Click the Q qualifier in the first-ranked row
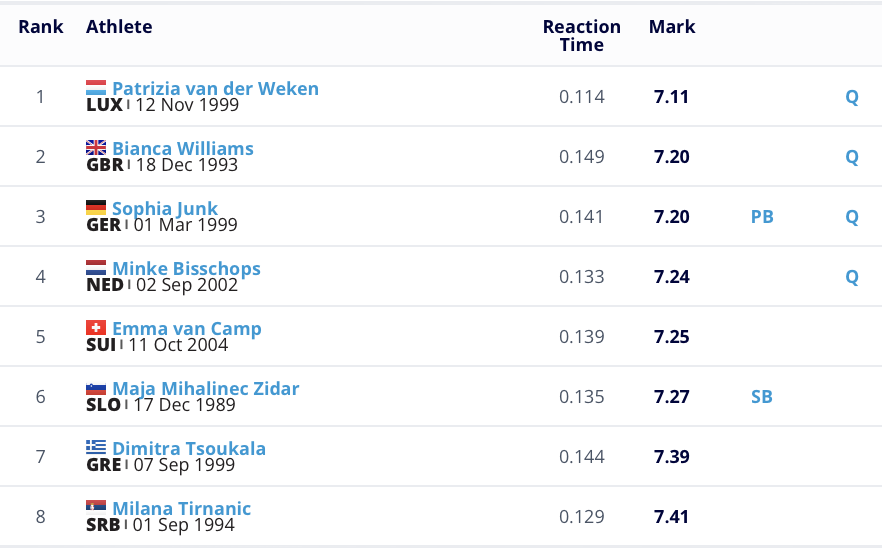Viewport: 882px width, 548px height. pos(852,97)
